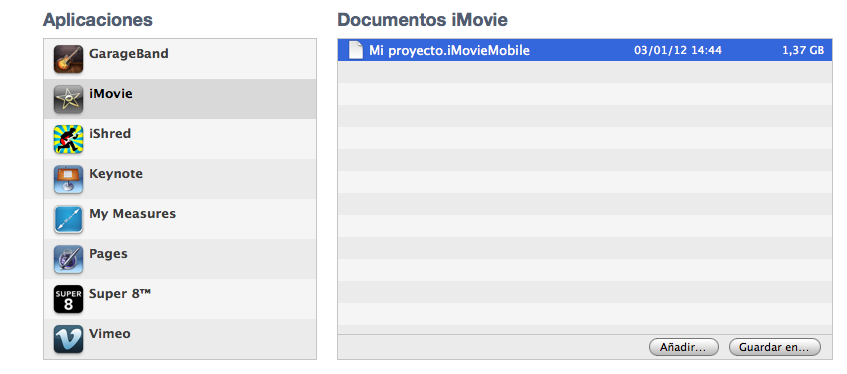Select the GarageBand label in list
Image resolution: width=847 pixels, height=374 pixels.
tap(129, 54)
